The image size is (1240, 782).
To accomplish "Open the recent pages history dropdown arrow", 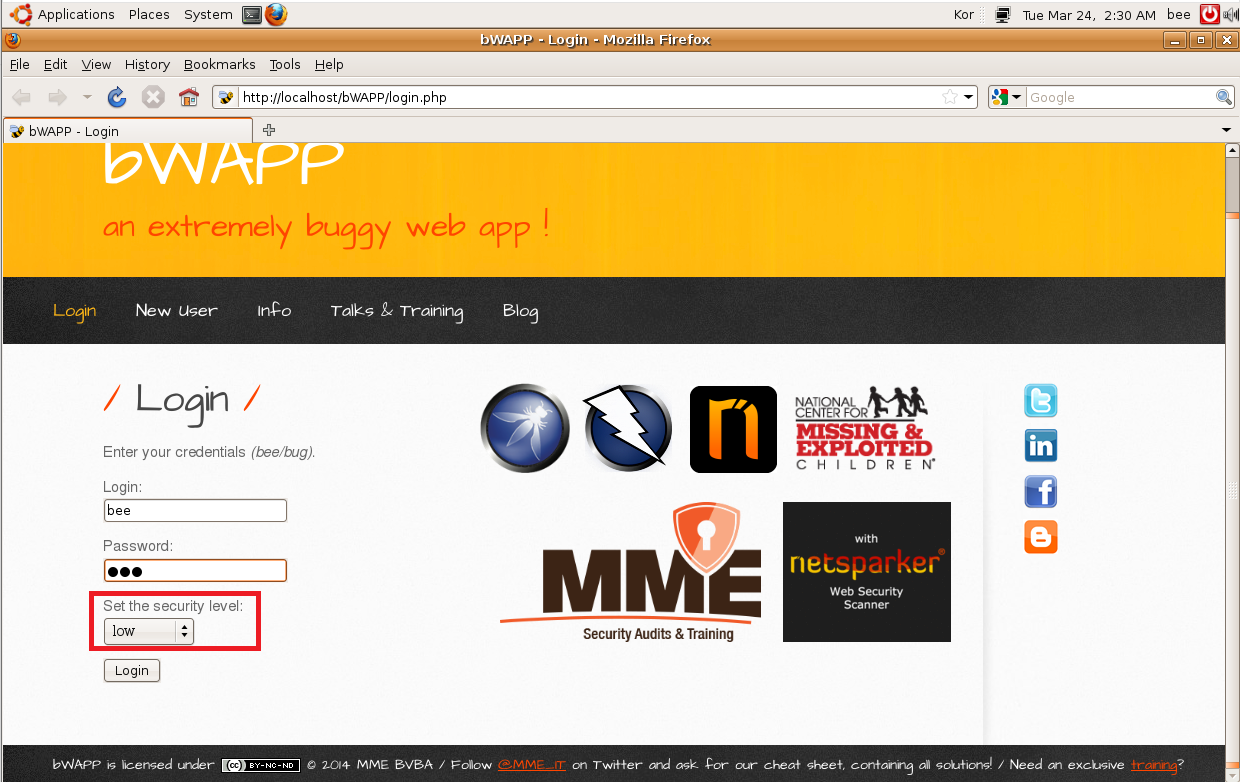I will [x=87, y=97].
